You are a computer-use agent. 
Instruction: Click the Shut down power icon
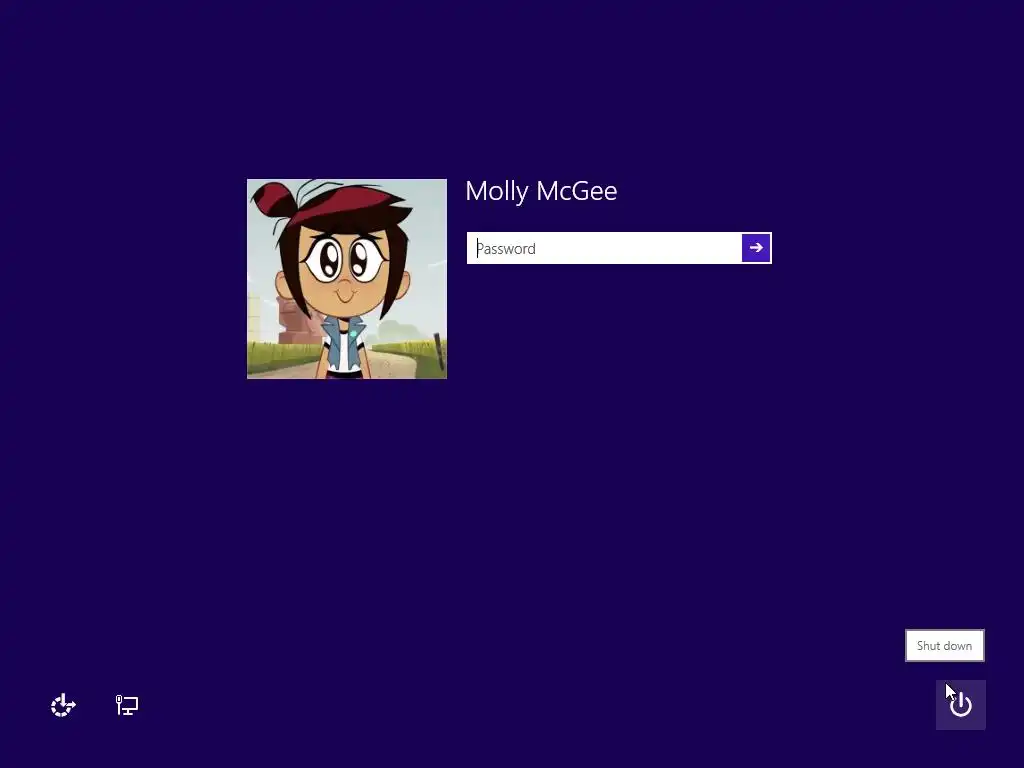961,705
